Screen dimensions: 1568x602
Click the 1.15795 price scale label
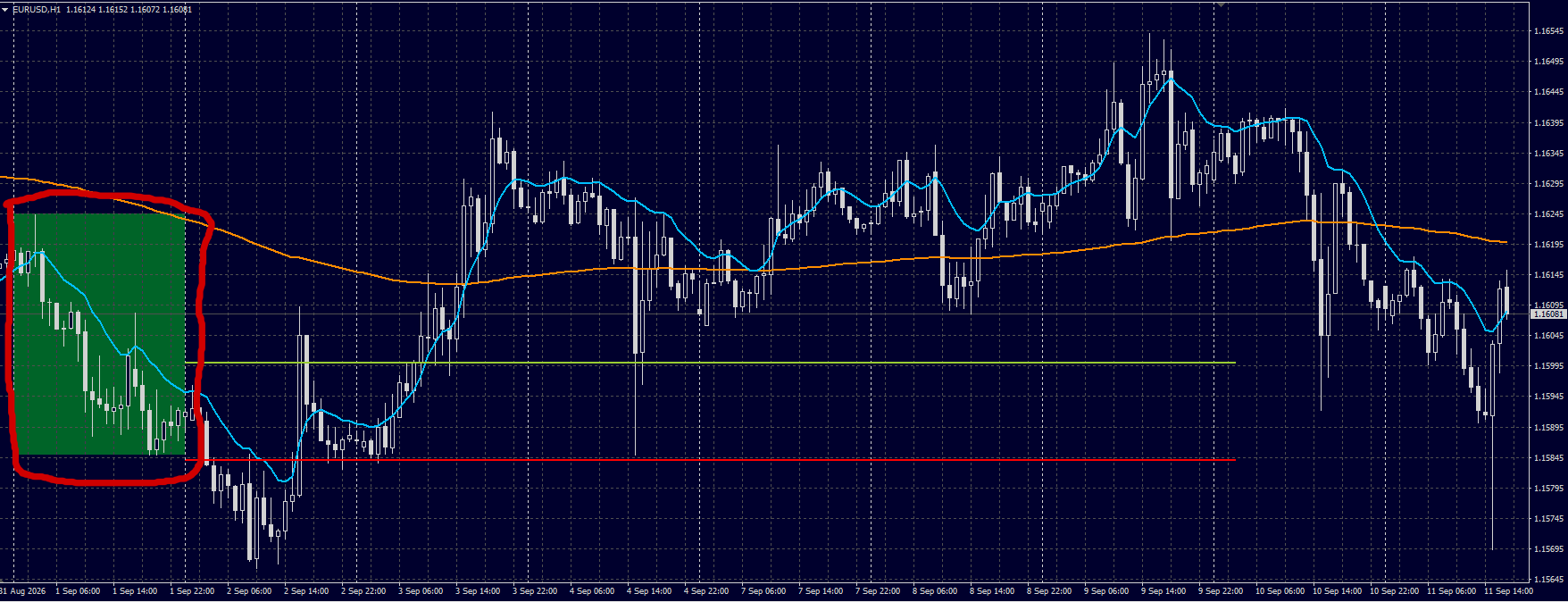[x=1548, y=489]
